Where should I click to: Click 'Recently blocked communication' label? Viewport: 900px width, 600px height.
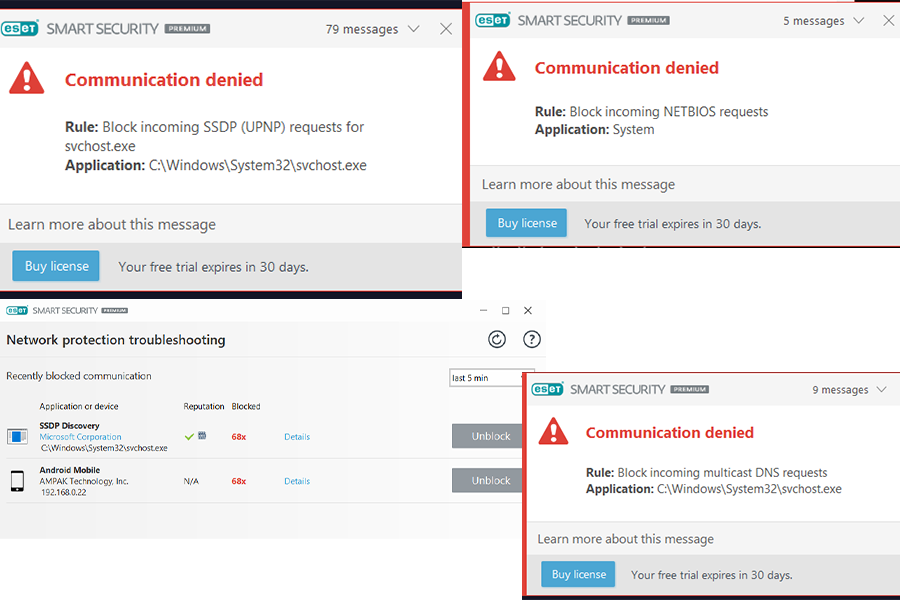(x=79, y=376)
